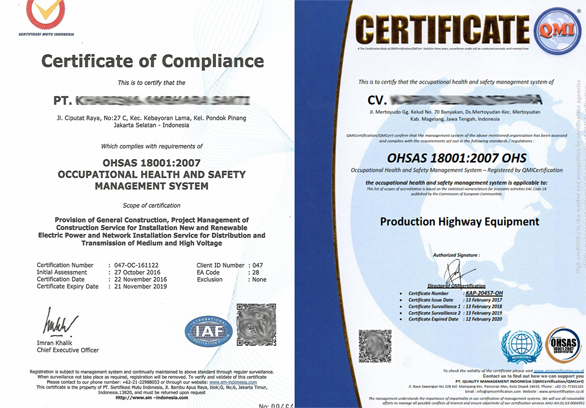Click the "Scope of certification" label
The height and width of the screenshot is (408, 586).
point(151,205)
